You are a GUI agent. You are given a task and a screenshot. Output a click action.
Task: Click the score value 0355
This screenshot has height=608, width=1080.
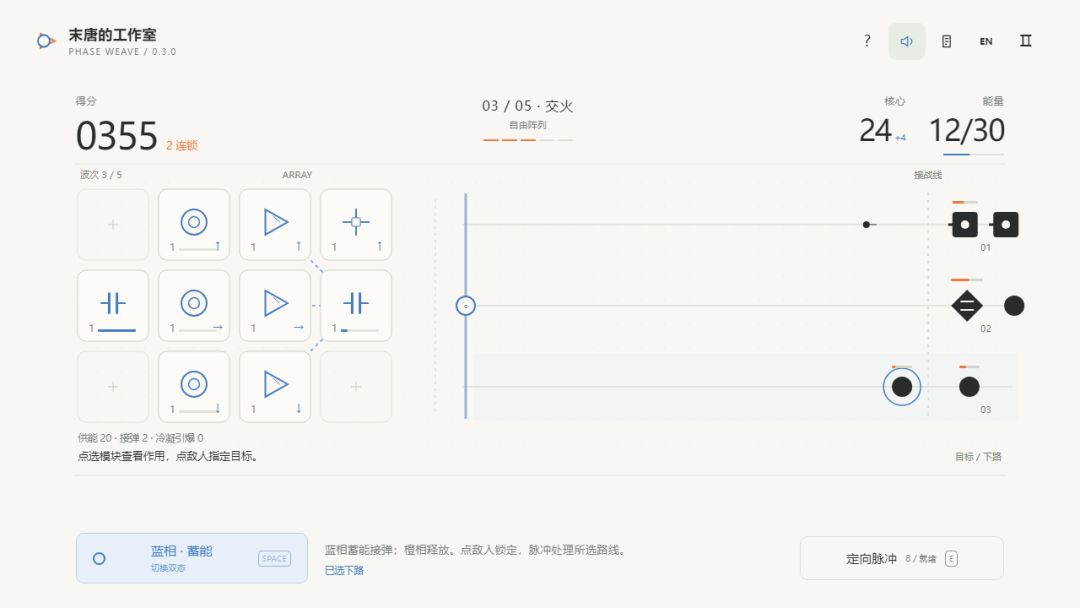pos(116,136)
